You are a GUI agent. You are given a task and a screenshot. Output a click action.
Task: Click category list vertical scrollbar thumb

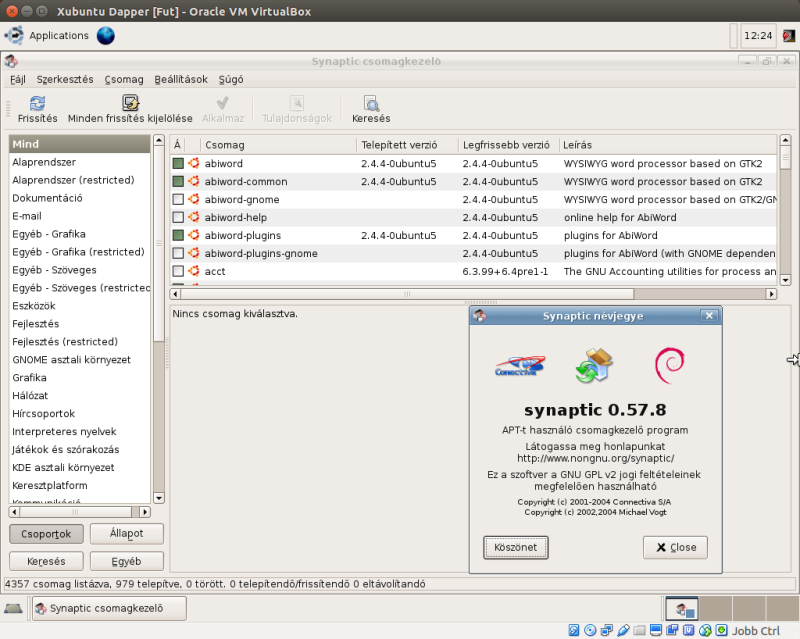coord(159,243)
